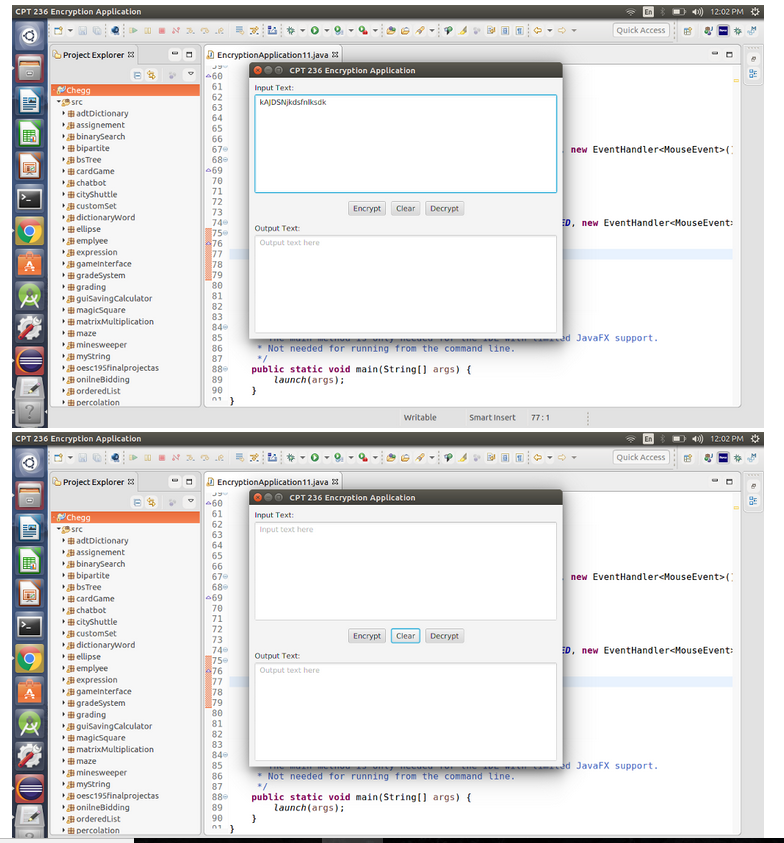
Task: Open Back history dropdown arrow in lower toolbar
Action: tap(550, 458)
